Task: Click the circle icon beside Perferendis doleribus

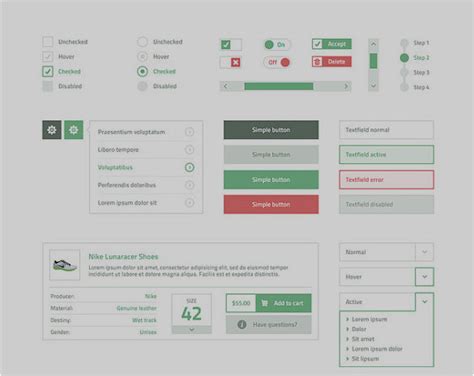Action: click(x=189, y=185)
